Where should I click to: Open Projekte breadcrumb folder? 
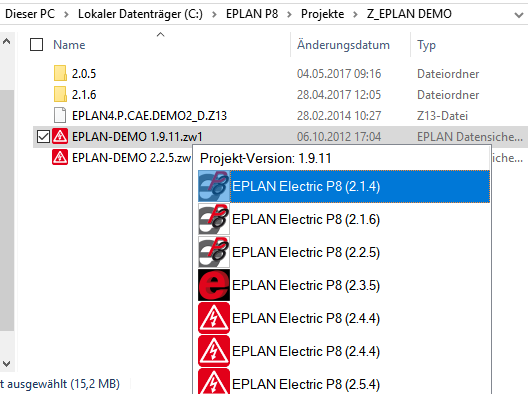tap(323, 14)
